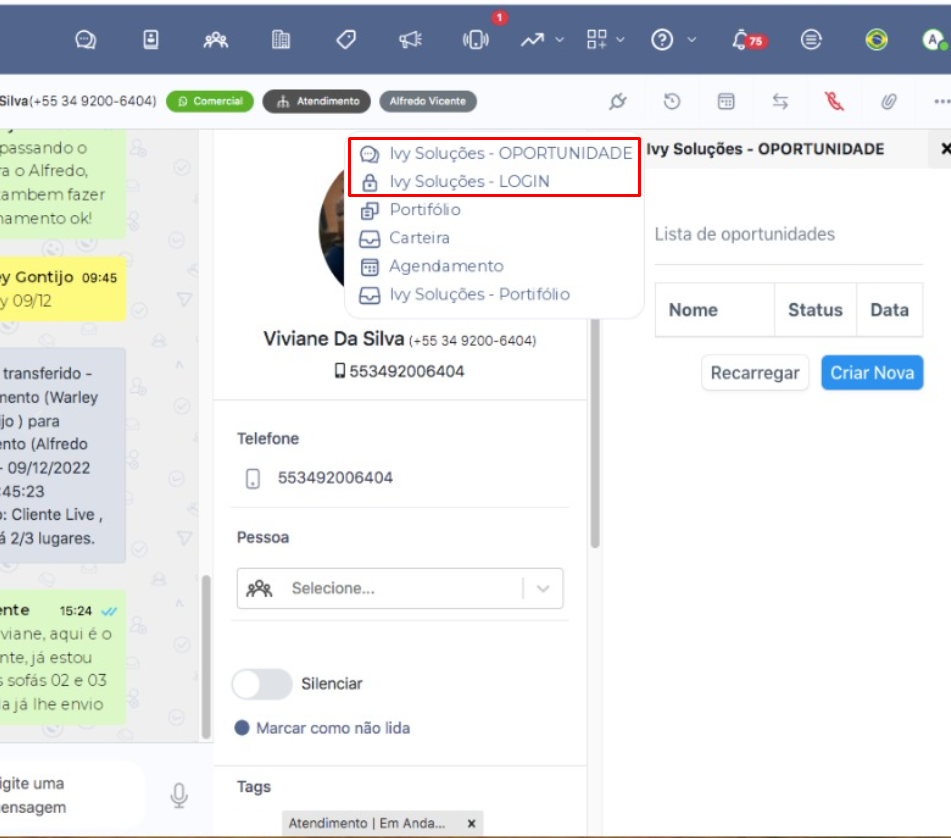951x838 pixels.
Task: Click the attachment paperclip icon
Action: coord(888,101)
